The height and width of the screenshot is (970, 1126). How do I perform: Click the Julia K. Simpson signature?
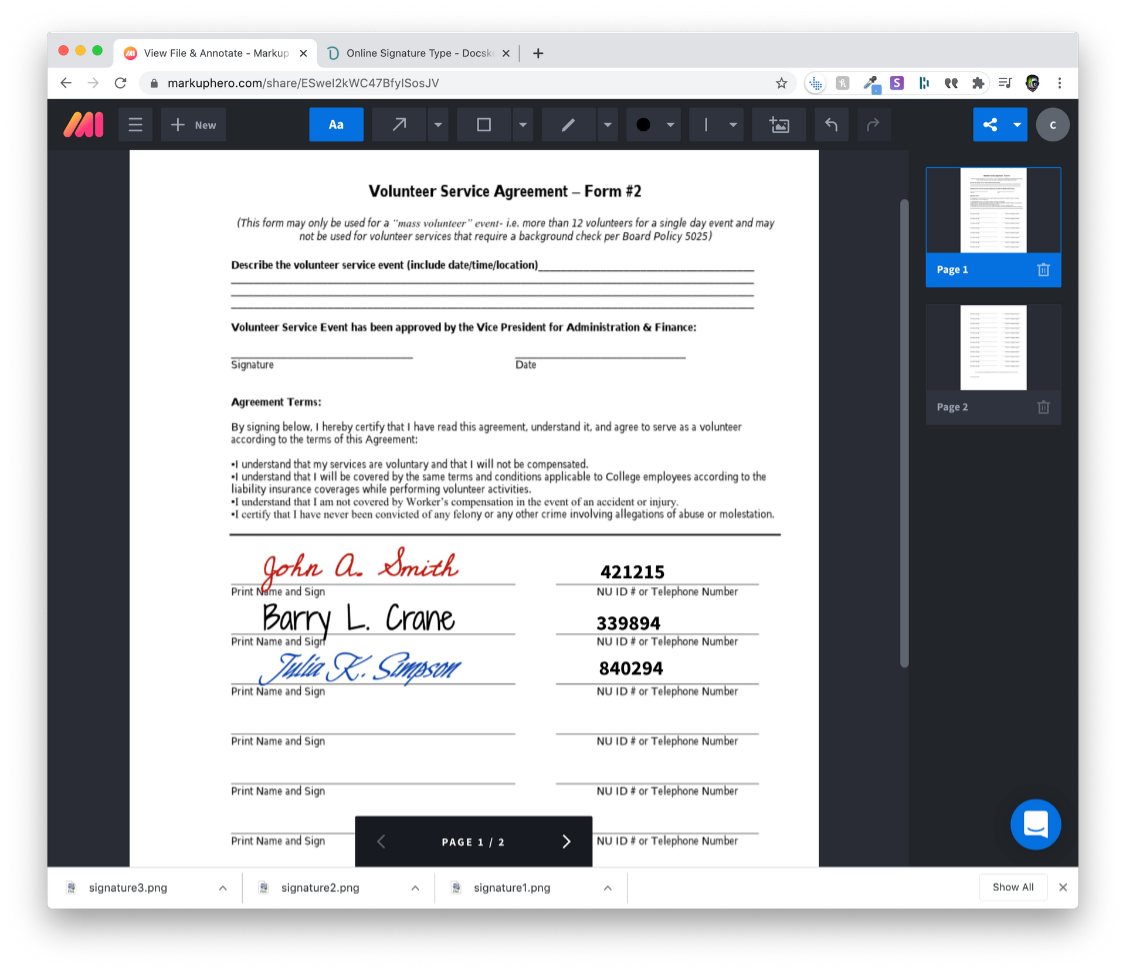click(x=360, y=667)
